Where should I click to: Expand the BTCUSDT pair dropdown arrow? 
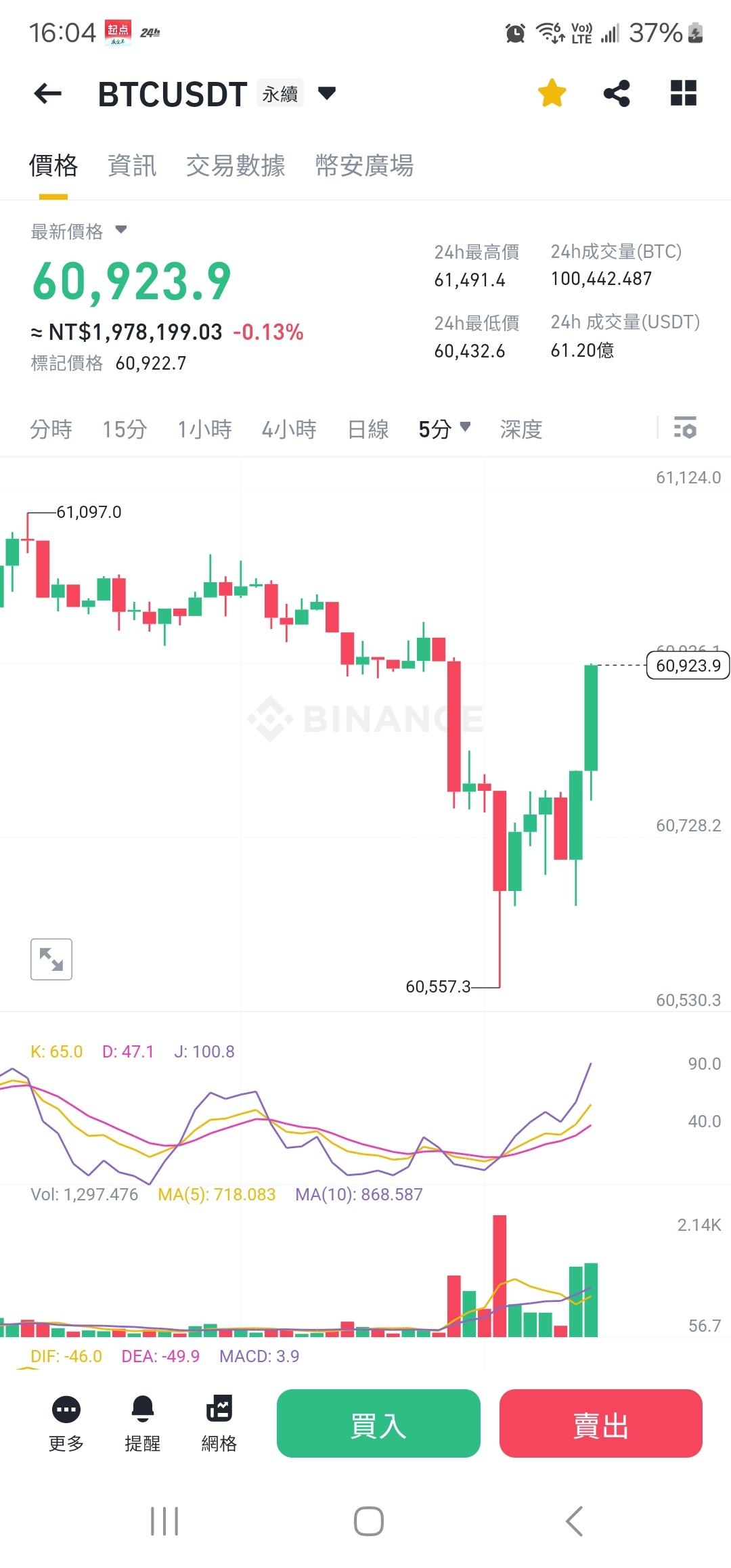tap(327, 93)
